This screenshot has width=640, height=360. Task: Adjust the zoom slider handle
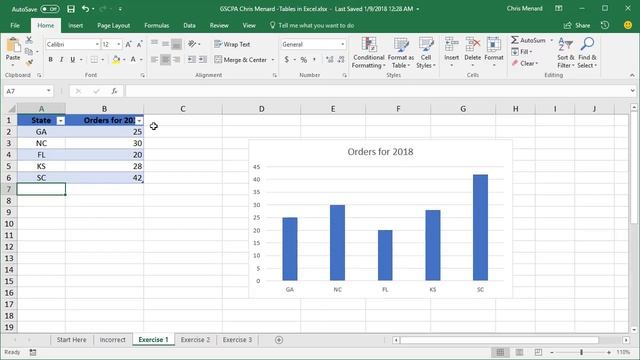coord(581,352)
